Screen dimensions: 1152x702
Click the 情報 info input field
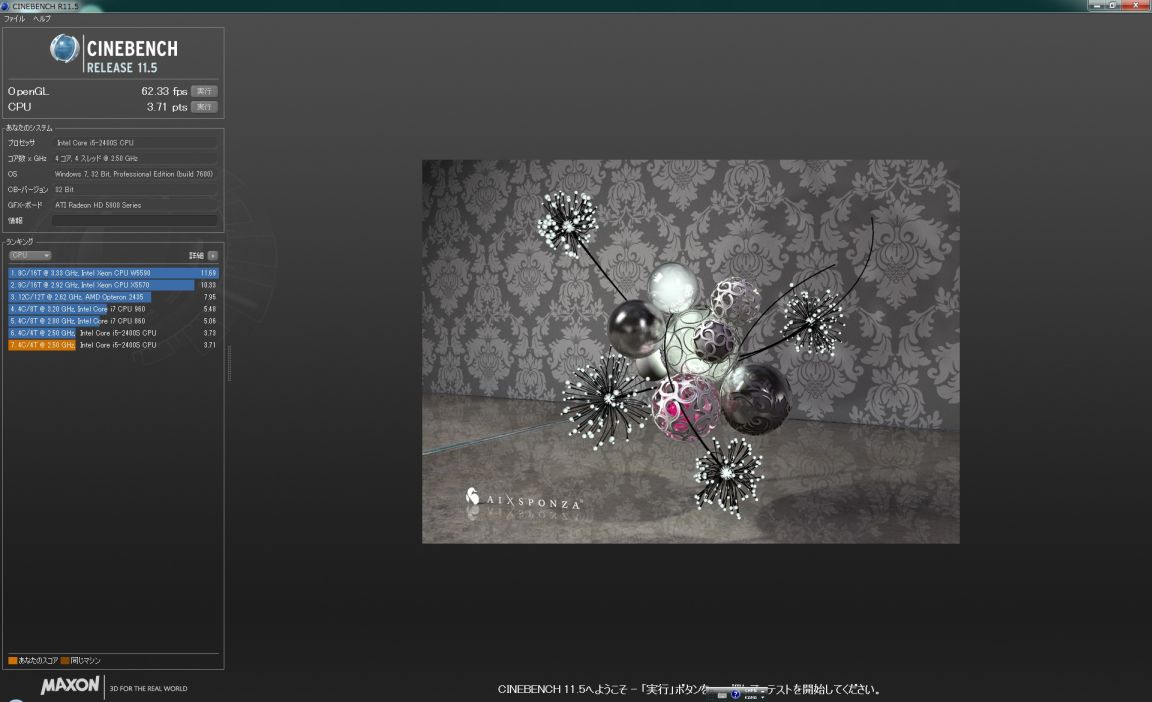click(x=134, y=220)
